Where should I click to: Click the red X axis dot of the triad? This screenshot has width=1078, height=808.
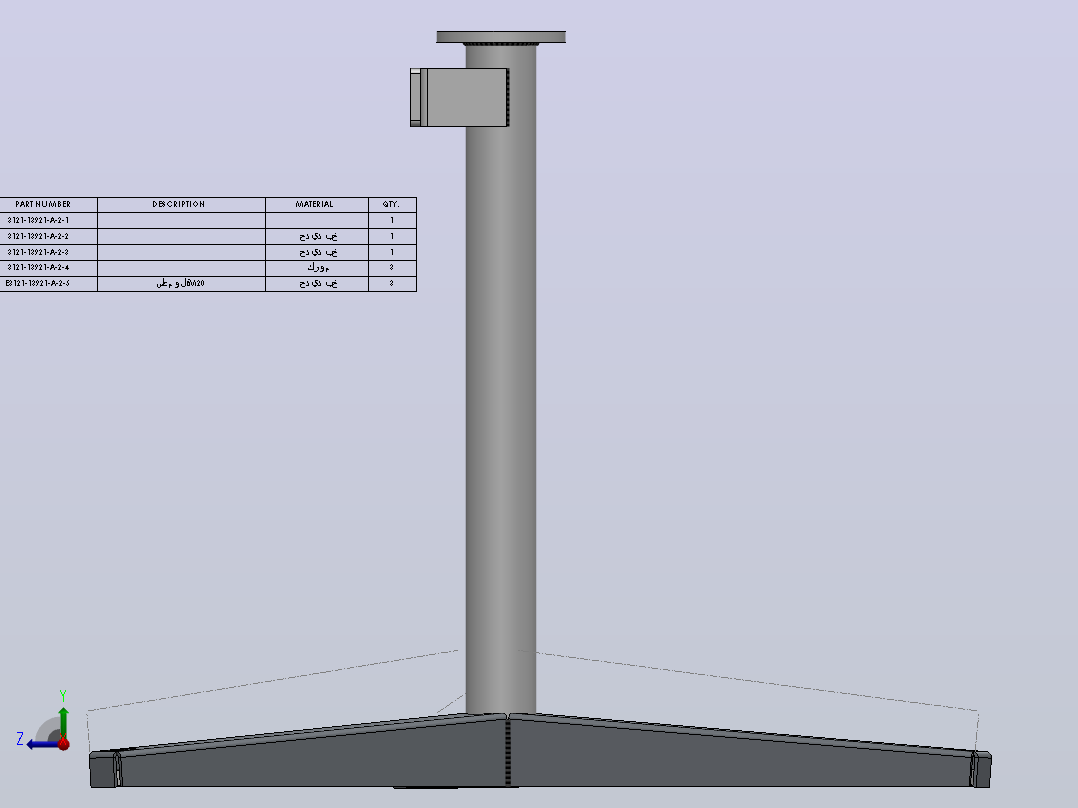[x=64, y=743]
